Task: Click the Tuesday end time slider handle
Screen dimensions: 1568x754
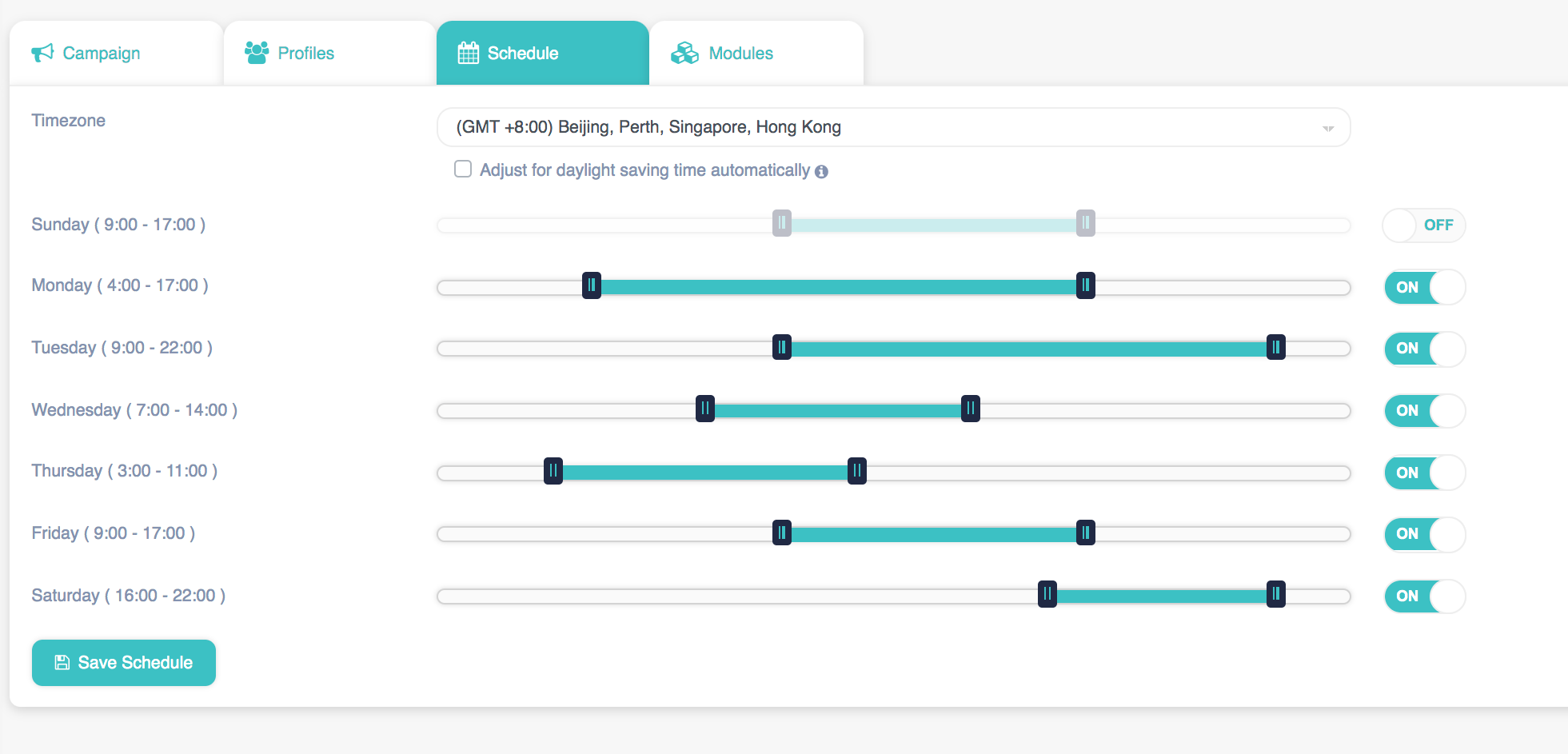Action: 1275,348
